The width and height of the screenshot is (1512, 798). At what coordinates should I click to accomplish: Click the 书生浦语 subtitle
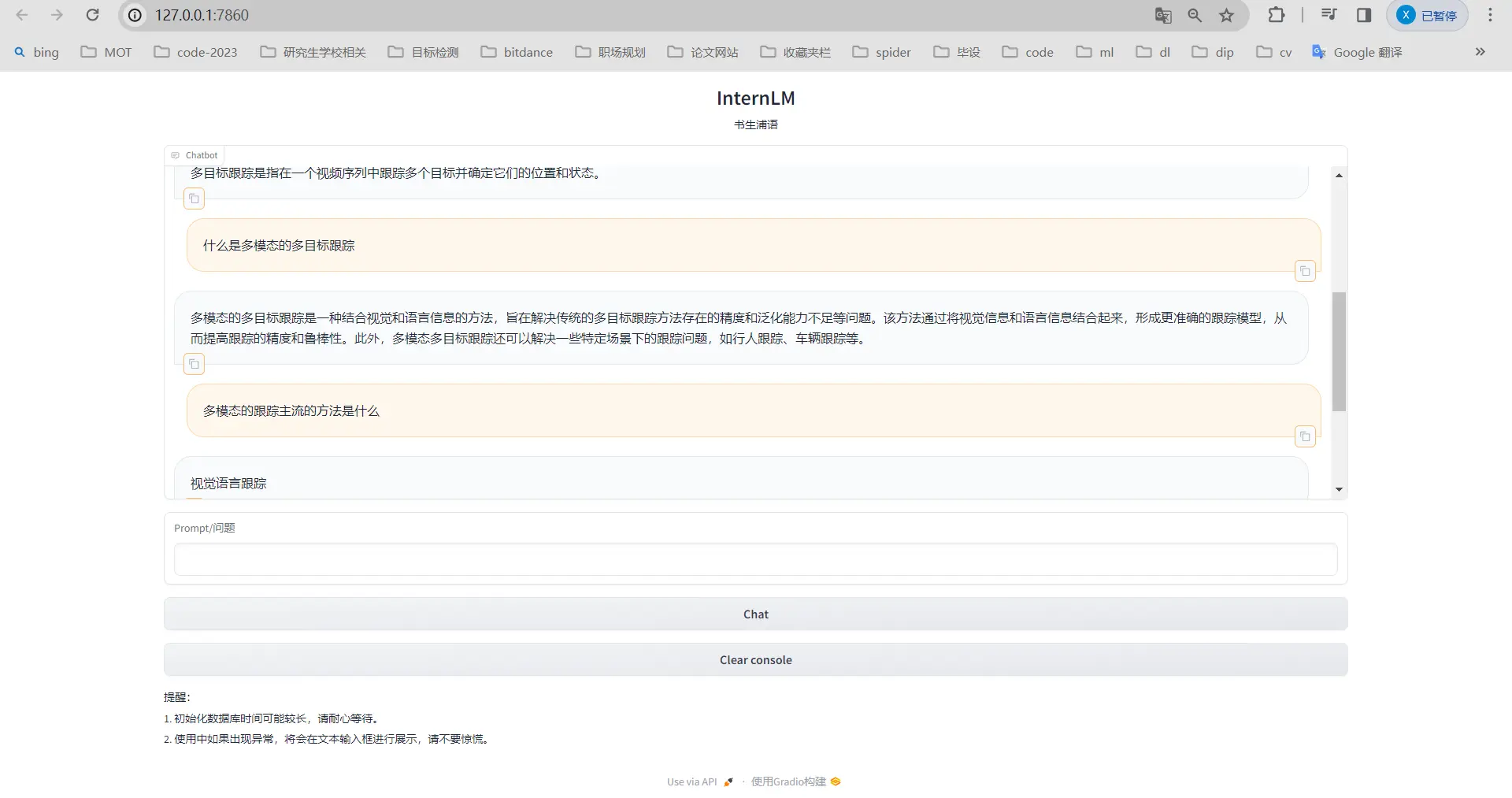755,124
